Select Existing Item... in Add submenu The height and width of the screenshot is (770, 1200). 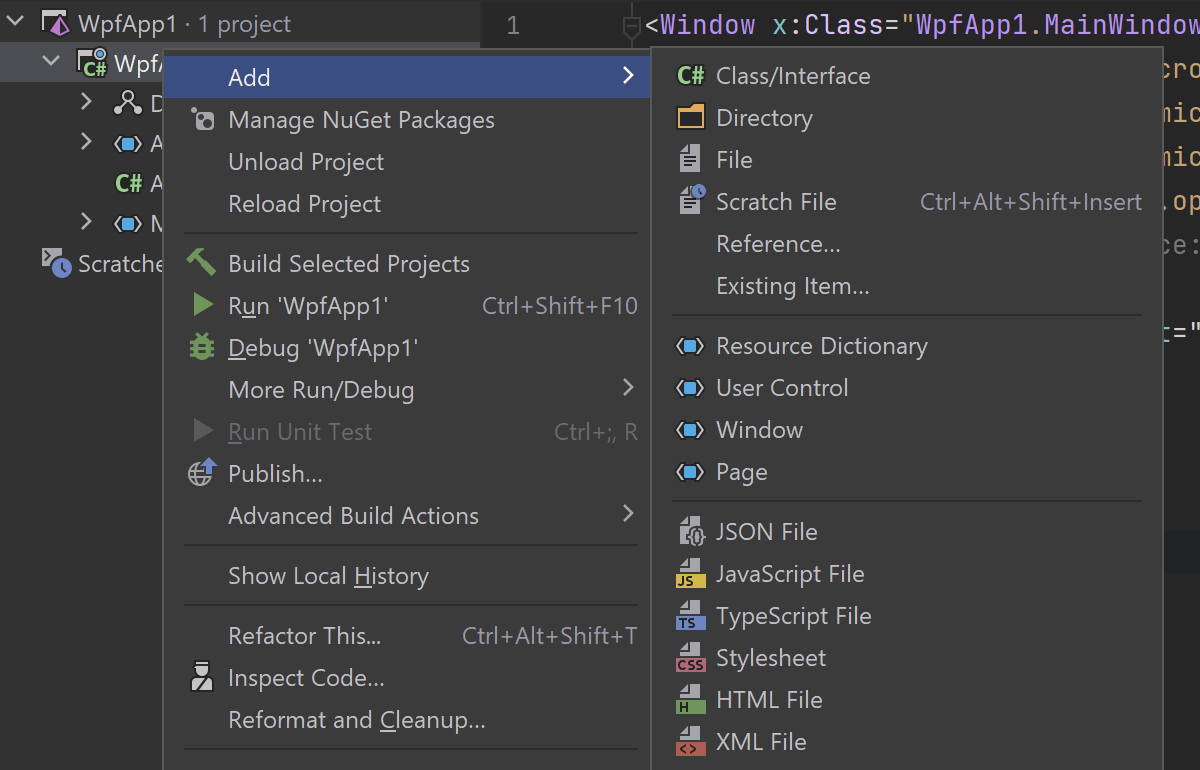pyautogui.click(x=792, y=286)
